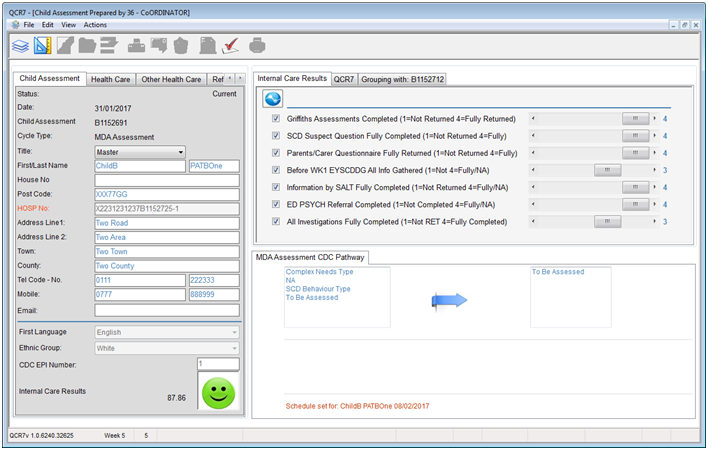708x450 pixels.
Task: Toggle Parents/Carer Questionnaire Fully Returned checkbox
Action: (277, 153)
